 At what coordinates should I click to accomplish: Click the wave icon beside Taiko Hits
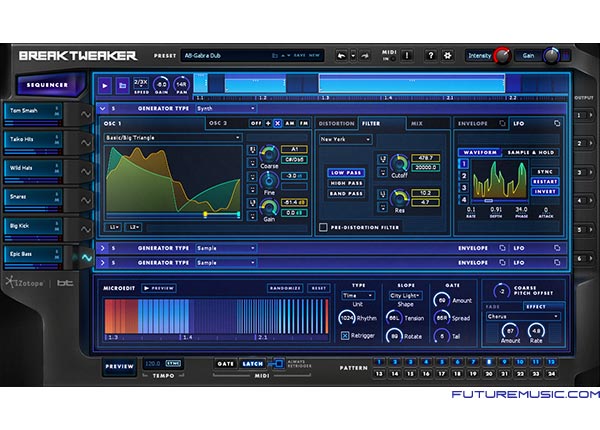click(86, 143)
